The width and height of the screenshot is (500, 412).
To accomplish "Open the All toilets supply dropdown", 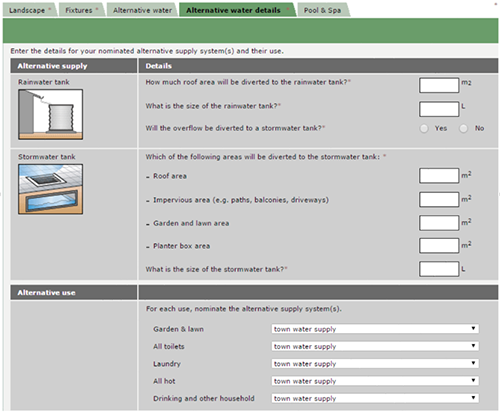I will [375, 346].
